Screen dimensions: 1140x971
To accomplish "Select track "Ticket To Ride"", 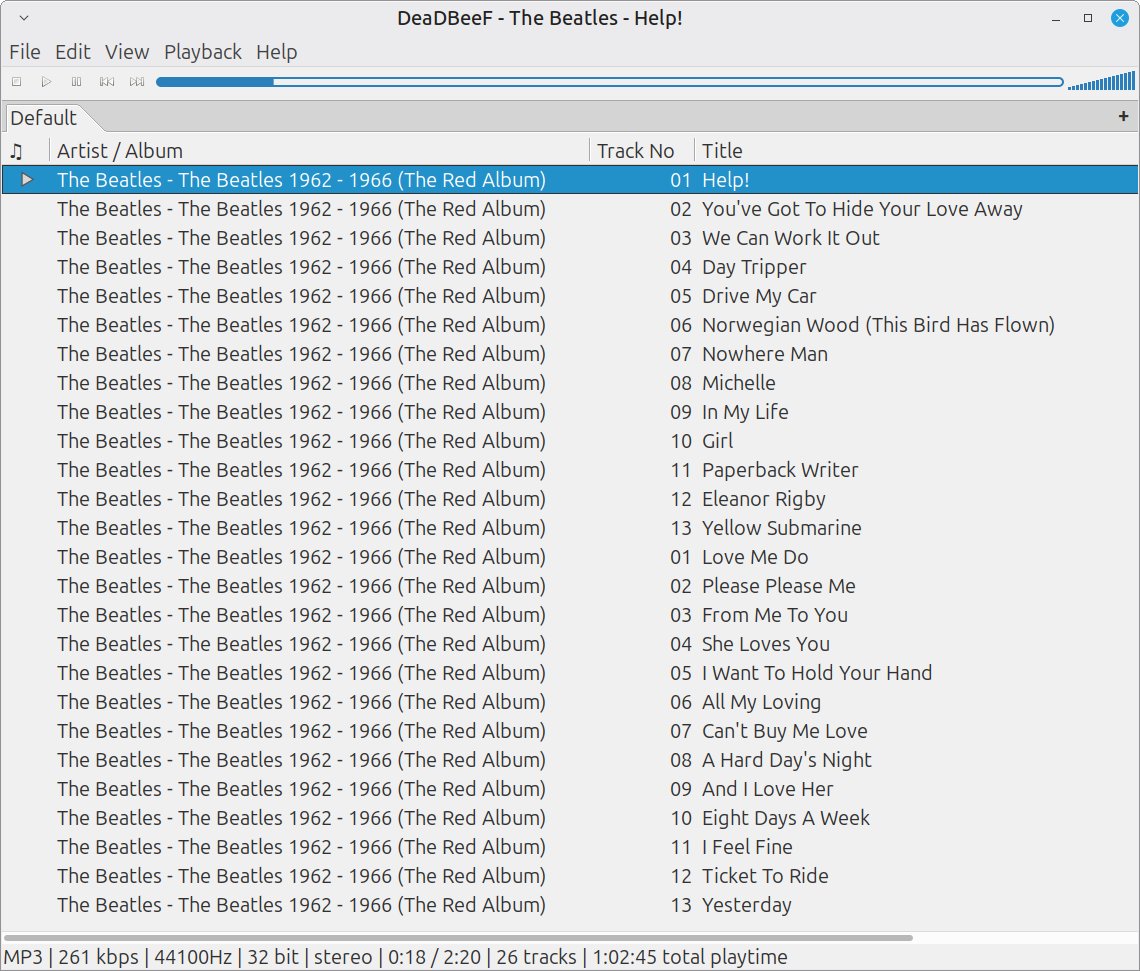I will pyautogui.click(x=570, y=877).
